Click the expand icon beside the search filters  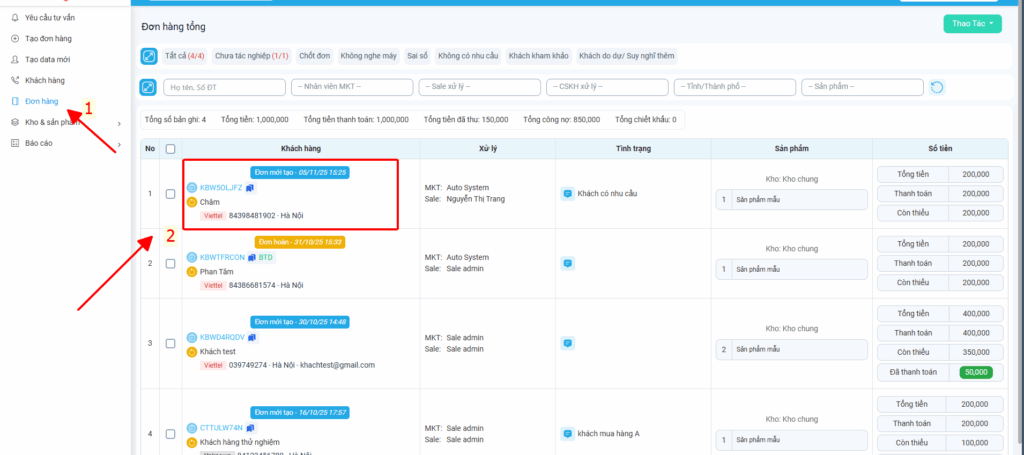click(x=149, y=88)
